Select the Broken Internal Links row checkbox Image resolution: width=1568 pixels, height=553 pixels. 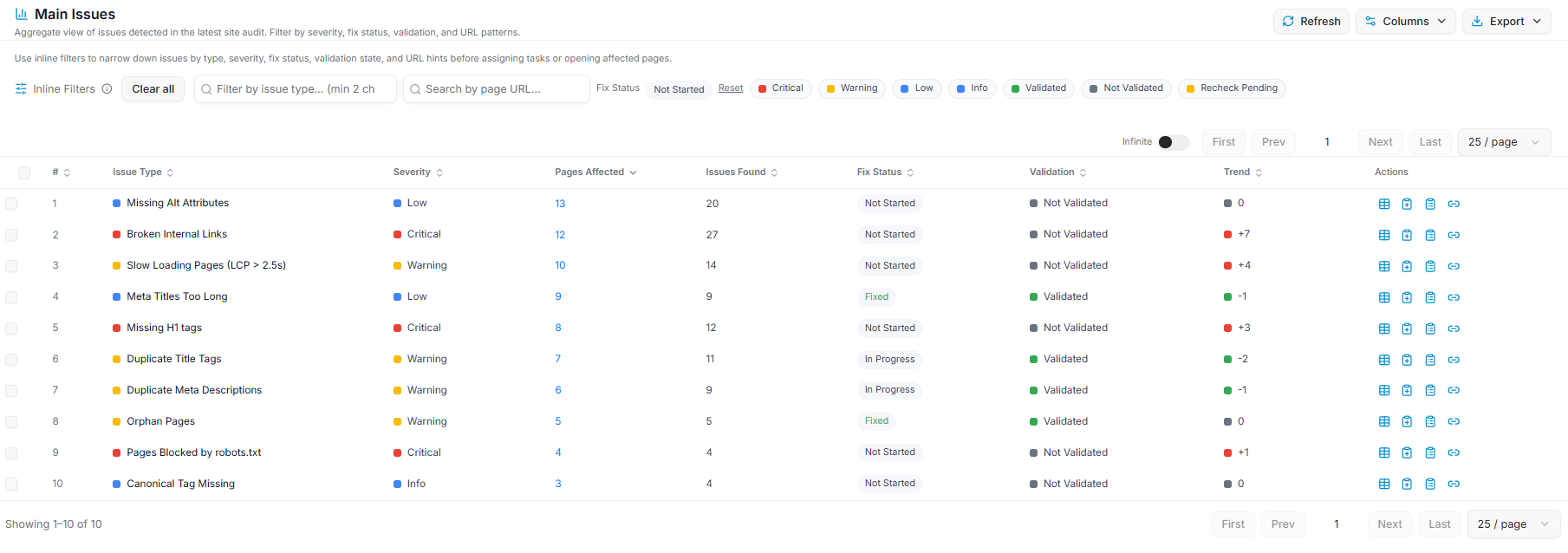pos(11,235)
